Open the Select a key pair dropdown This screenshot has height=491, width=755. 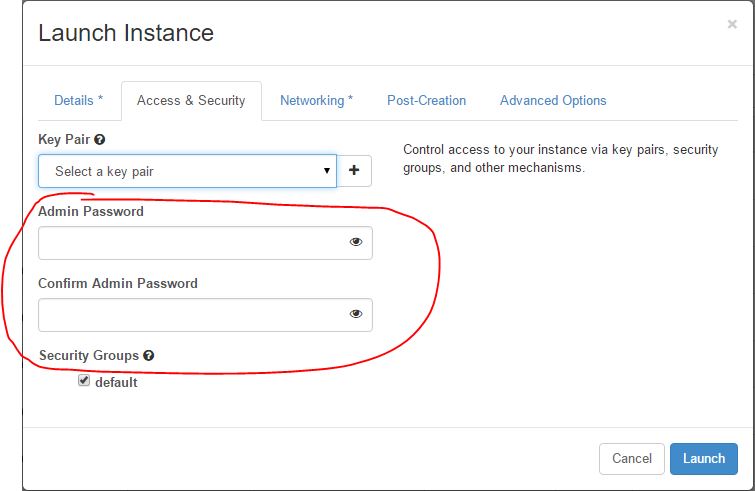(187, 171)
